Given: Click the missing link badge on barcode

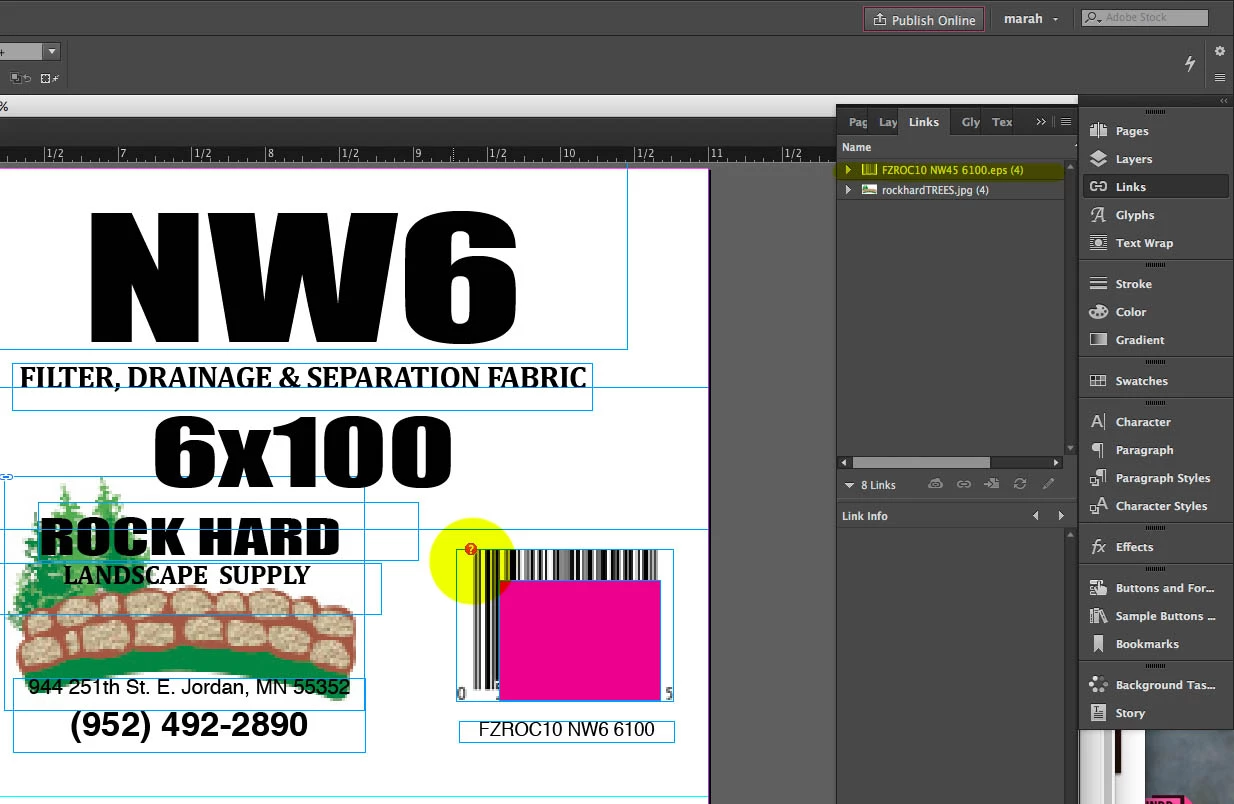Looking at the screenshot, I should (471, 549).
